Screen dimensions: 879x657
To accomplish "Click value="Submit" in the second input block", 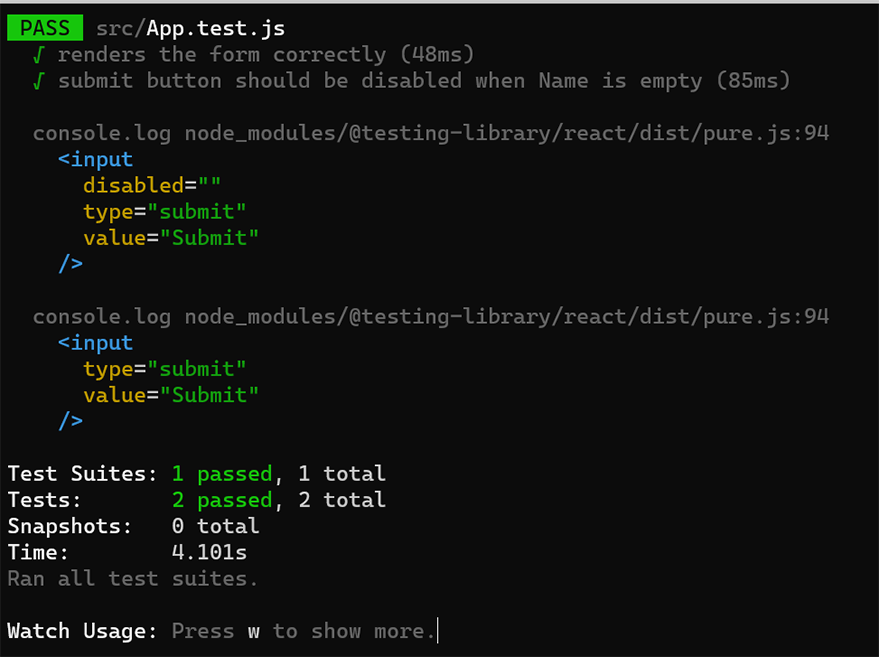I will pyautogui.click(x=171, y=395).
